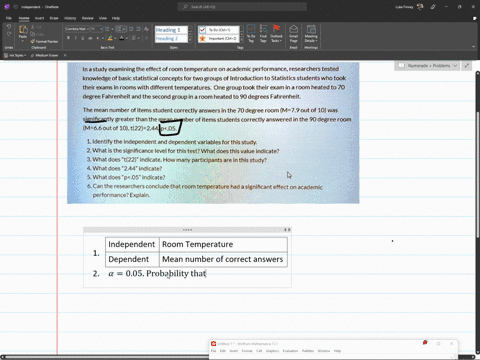Viewport: 480px width, 360px height.
Task: Increase the paragraph indent
Action: pyautogui.click(x=138, y=29)
